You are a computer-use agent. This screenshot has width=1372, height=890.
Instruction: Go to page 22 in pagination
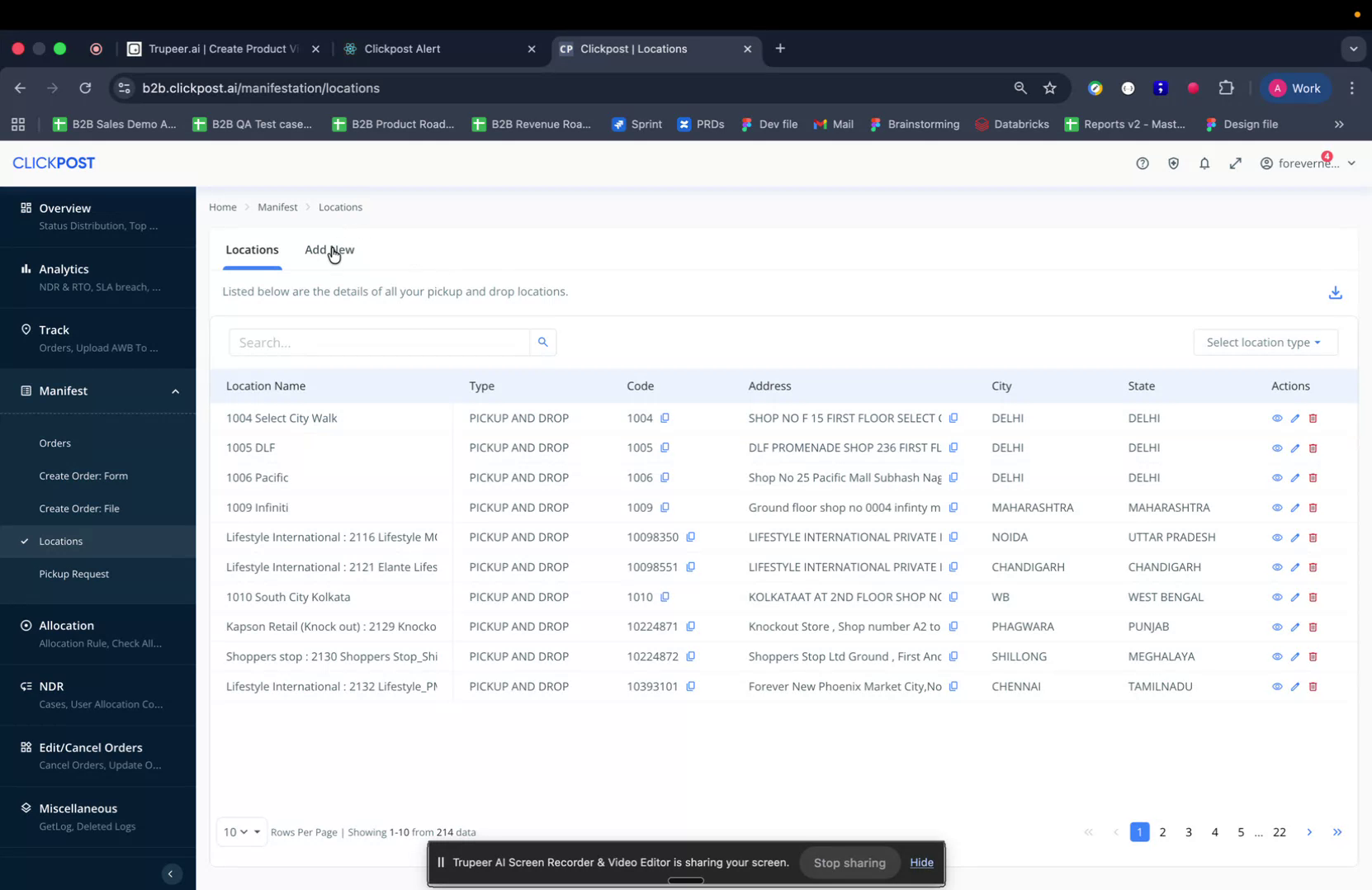pyautogui.click(x=1279, y=832)
